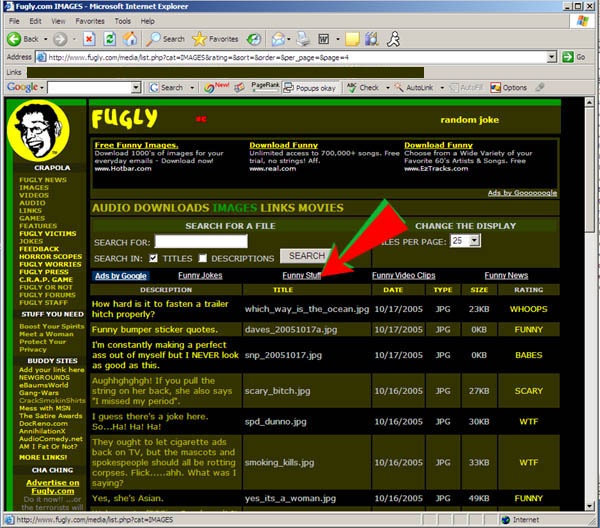Viewport: 600px width, 528px height.
Task: Open the View menu
Action: [x=58, y=21]
